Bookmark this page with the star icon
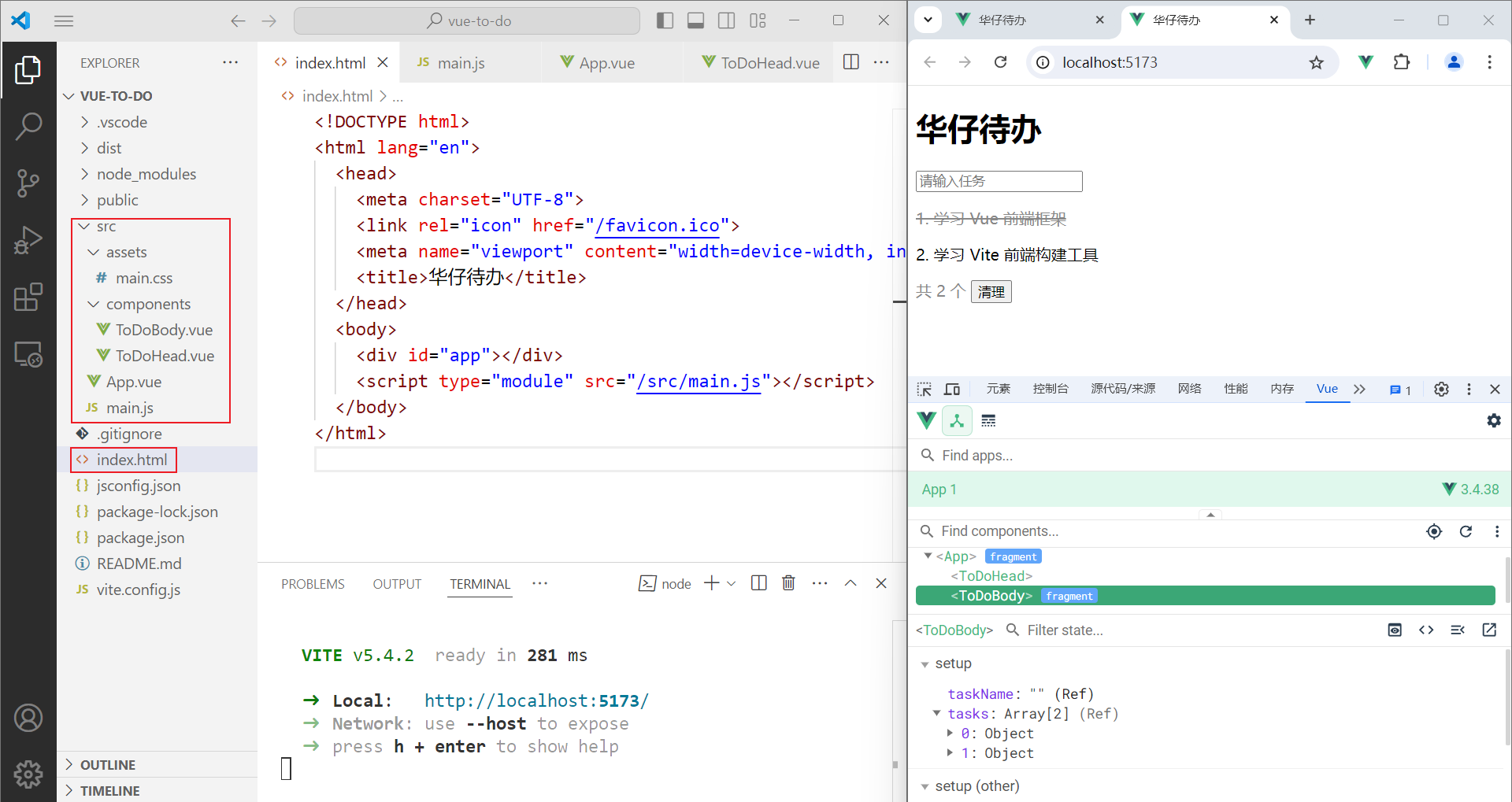Viewport: 1512px width, 802px height. (x=1316, y=62)
